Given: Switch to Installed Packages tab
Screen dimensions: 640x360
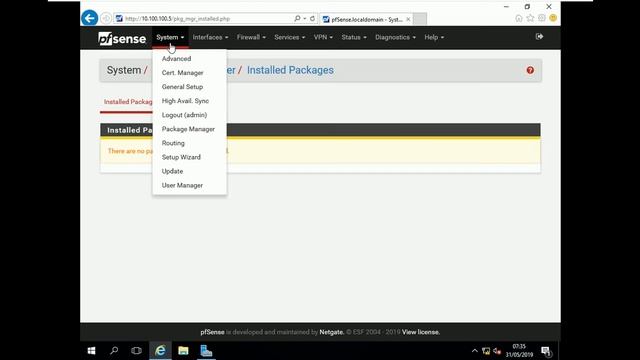Looking at the screenshot, I should (127, 102).
